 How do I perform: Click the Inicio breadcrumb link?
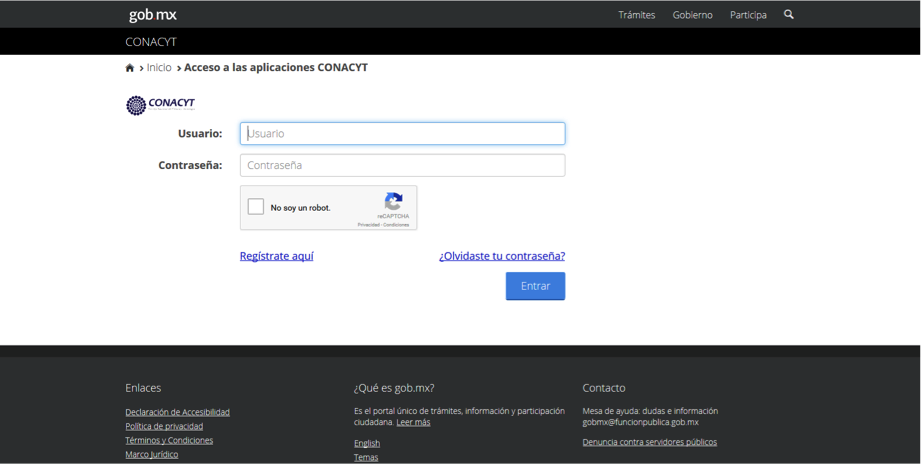159,68
